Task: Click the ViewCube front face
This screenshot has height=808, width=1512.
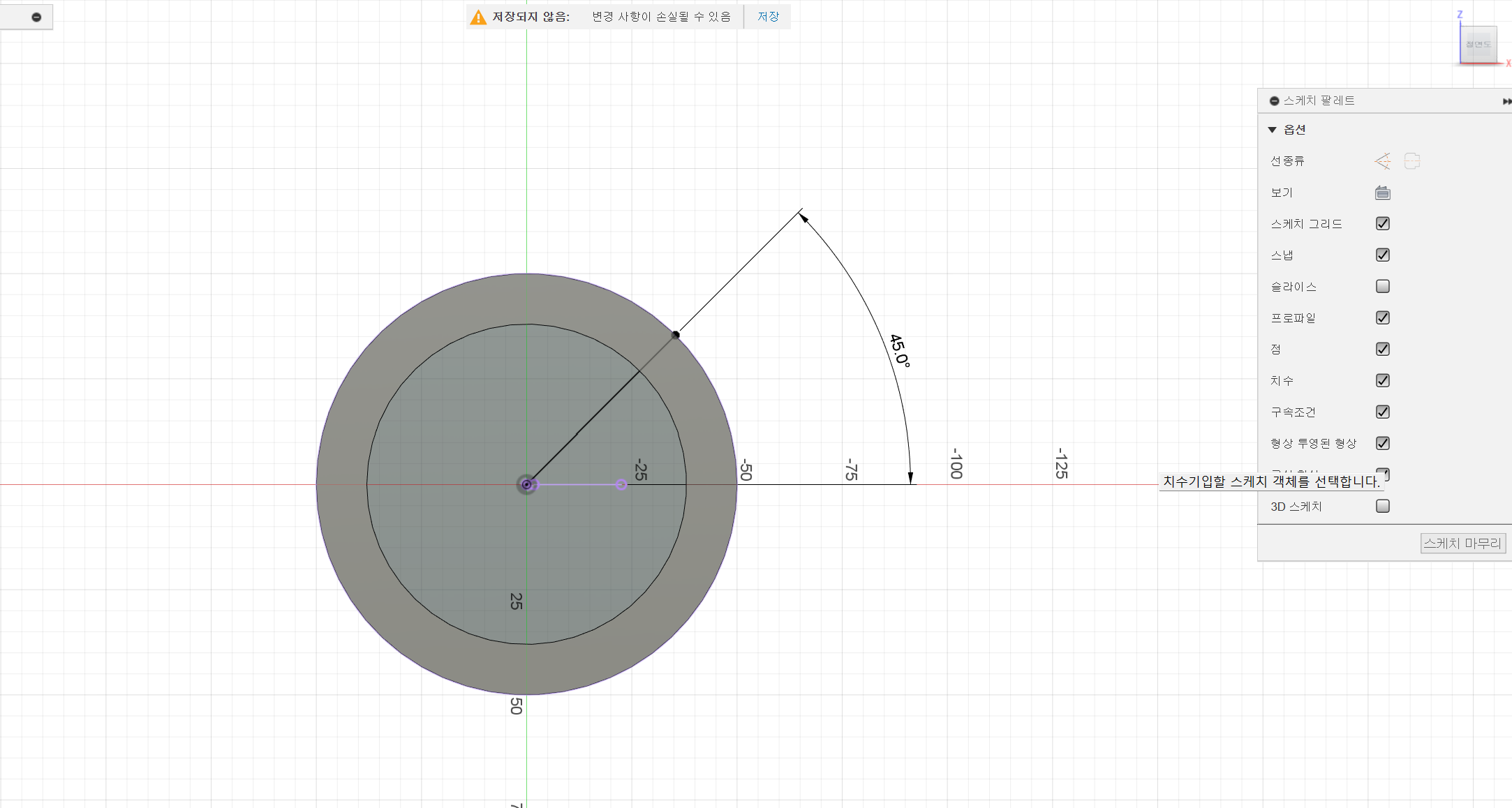Action: click(1478, 45)
